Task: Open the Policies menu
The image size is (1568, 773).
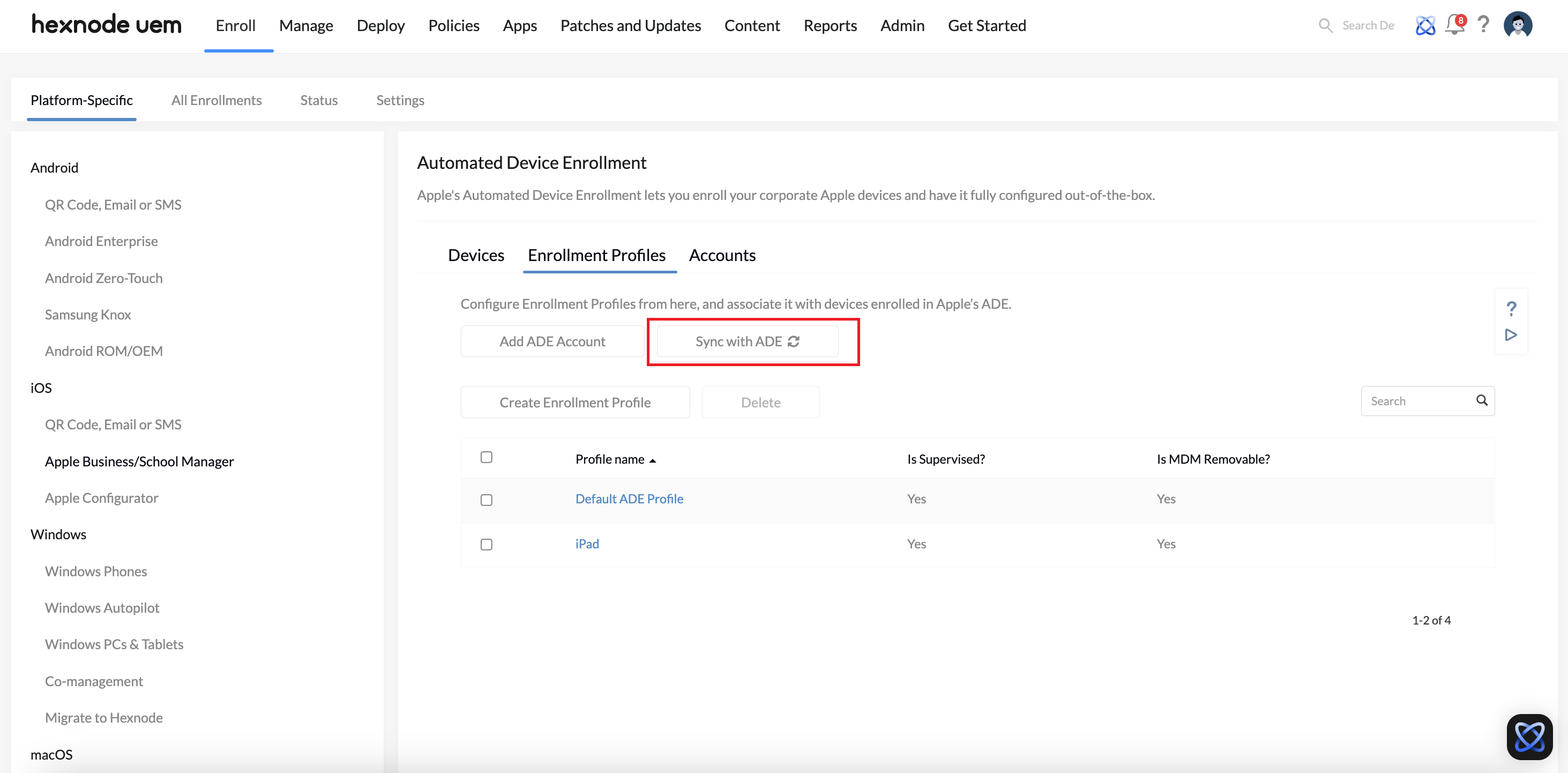Action: click(453, 26)
